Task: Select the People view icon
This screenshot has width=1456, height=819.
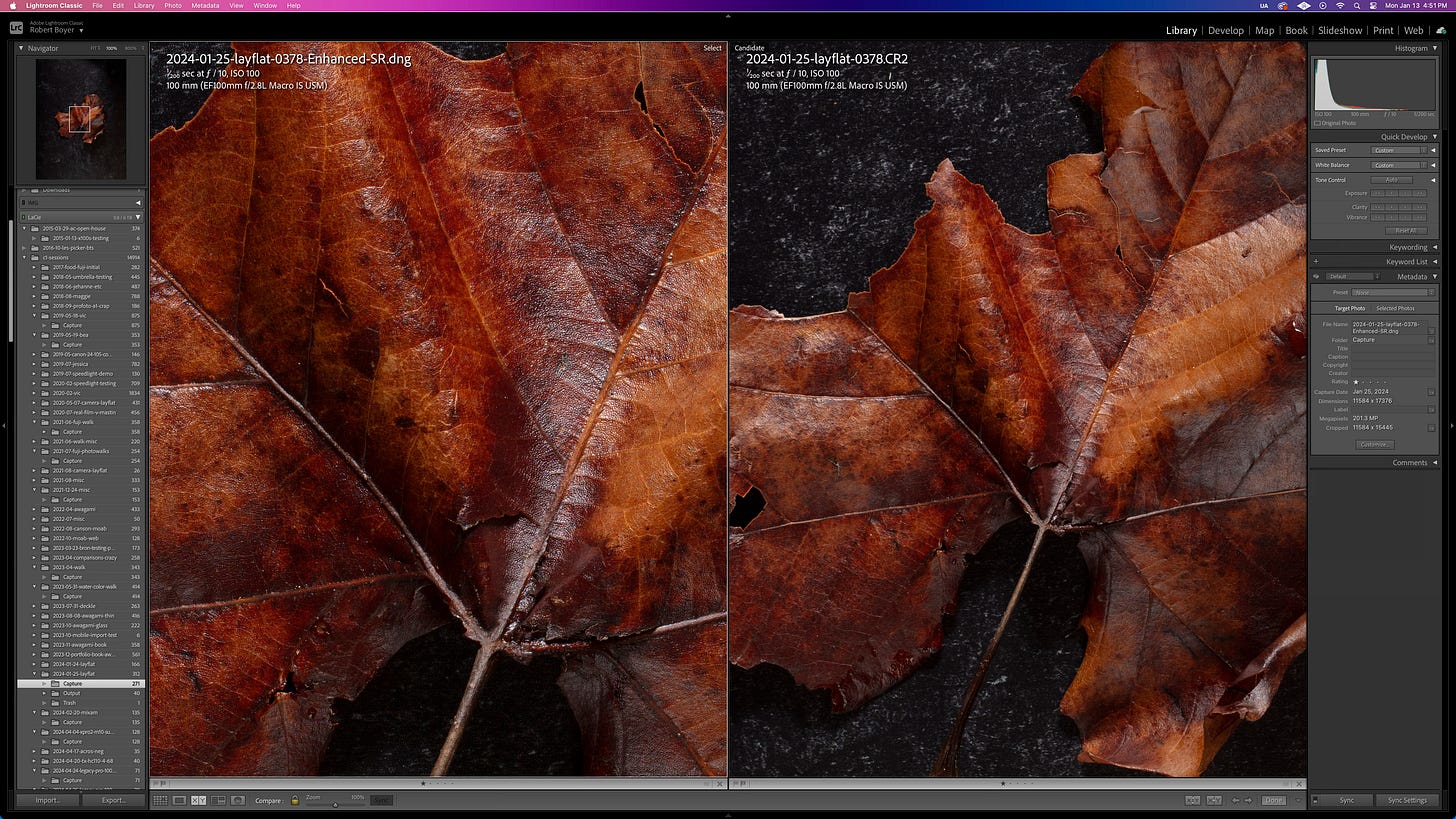Action: [x=238, y=800]
